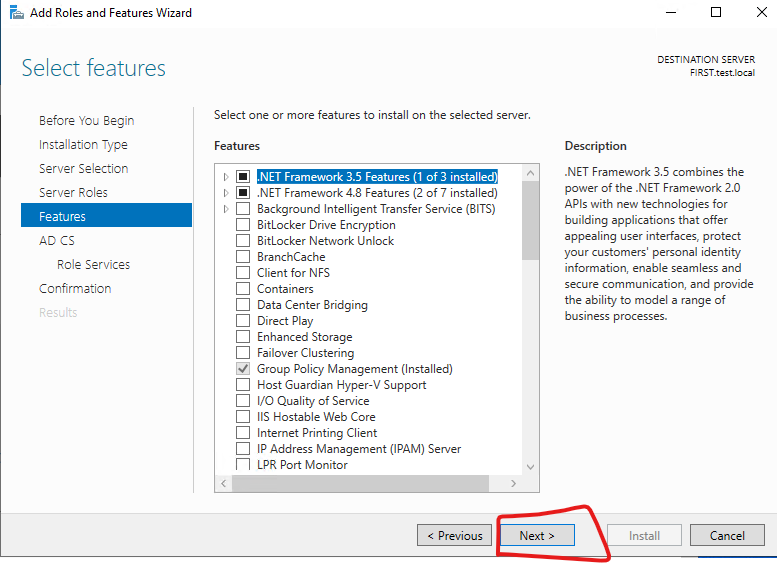
Task: Go to Confirmation step
Action: [x=75, y=288]
